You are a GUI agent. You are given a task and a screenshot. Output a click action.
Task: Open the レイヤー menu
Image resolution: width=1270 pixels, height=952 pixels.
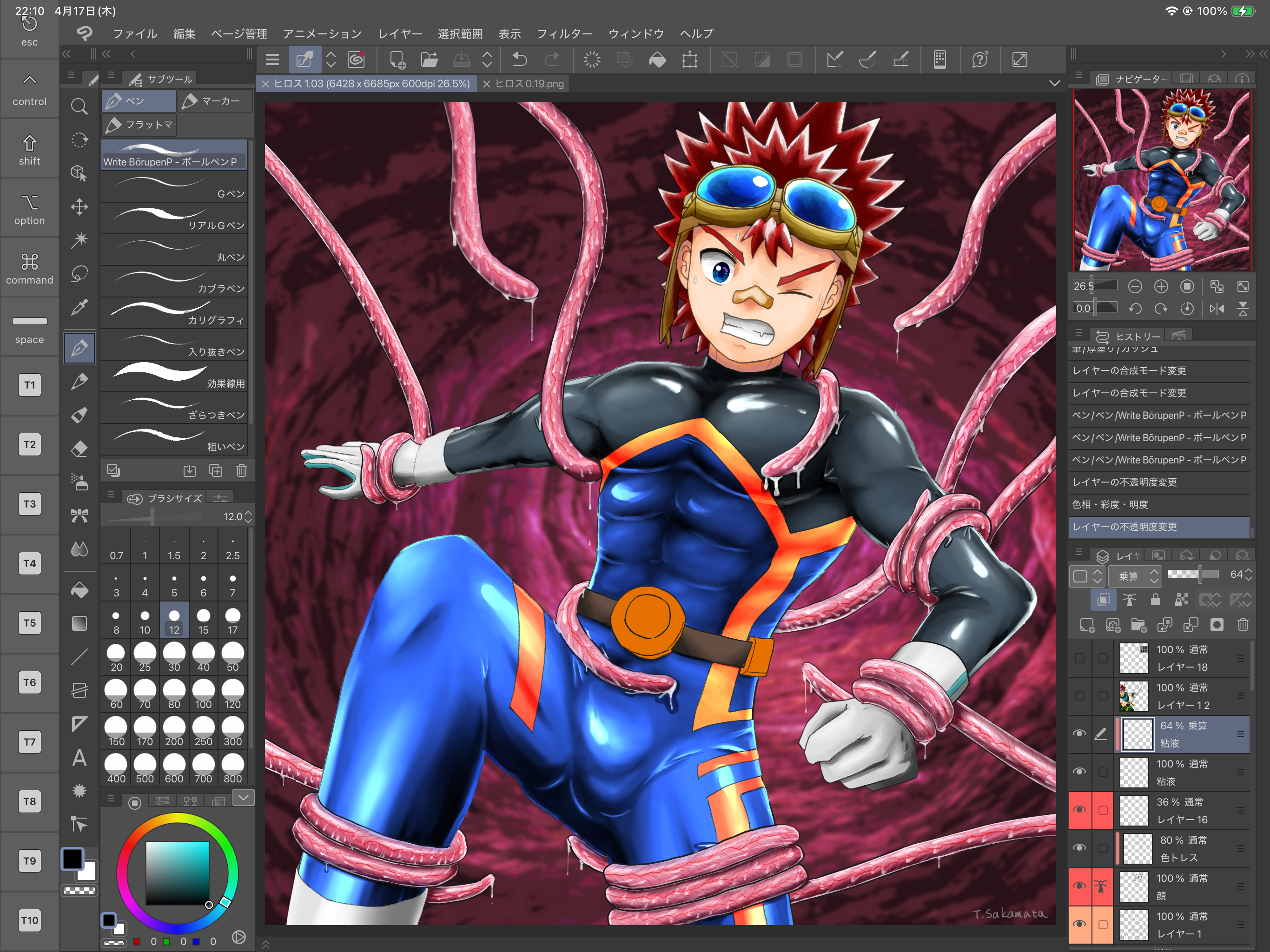point(400,34)
